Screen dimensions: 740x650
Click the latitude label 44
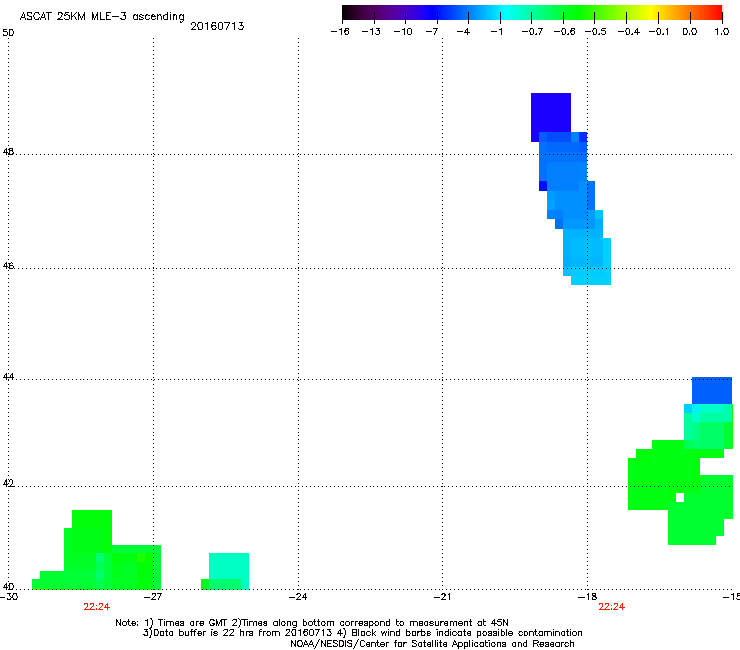tap(8, 377)
